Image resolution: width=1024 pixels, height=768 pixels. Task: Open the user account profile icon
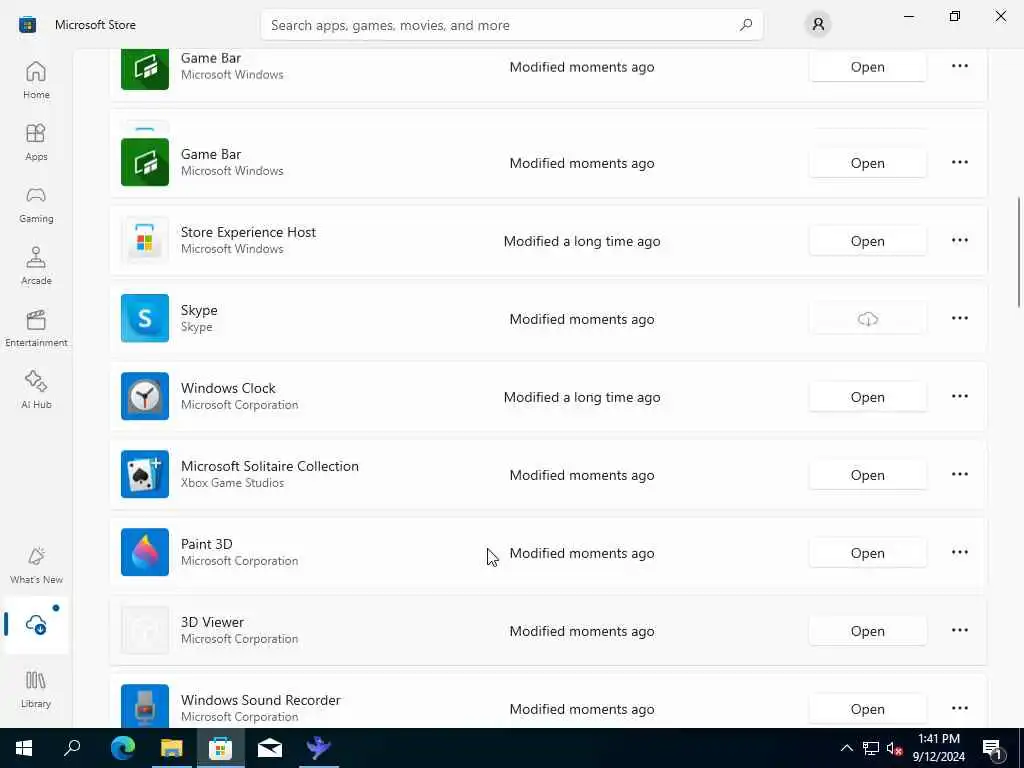point(818,25)
